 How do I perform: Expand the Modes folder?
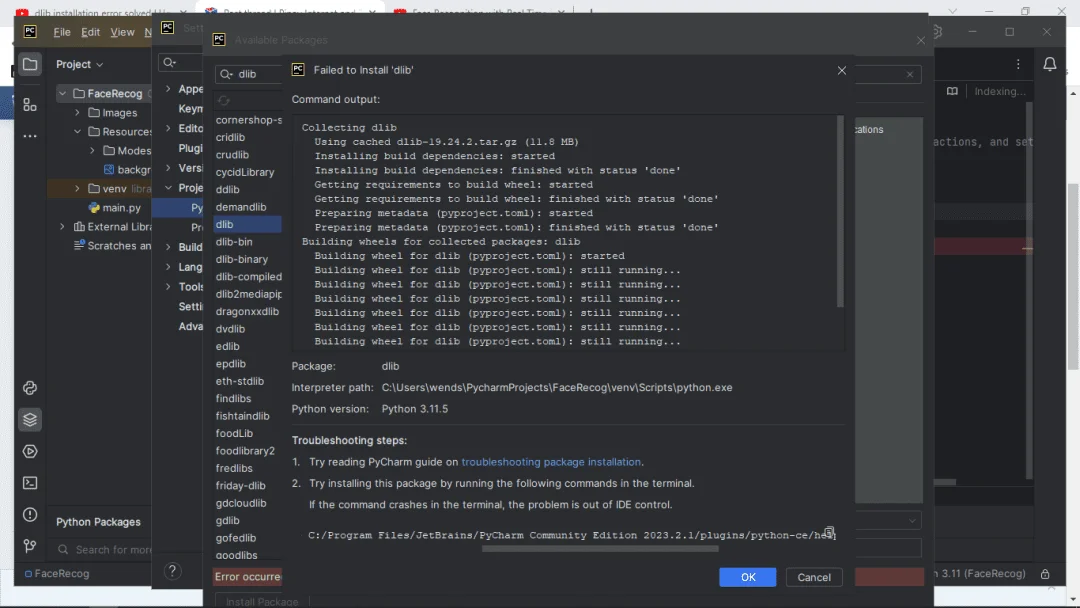click(92, 150)
